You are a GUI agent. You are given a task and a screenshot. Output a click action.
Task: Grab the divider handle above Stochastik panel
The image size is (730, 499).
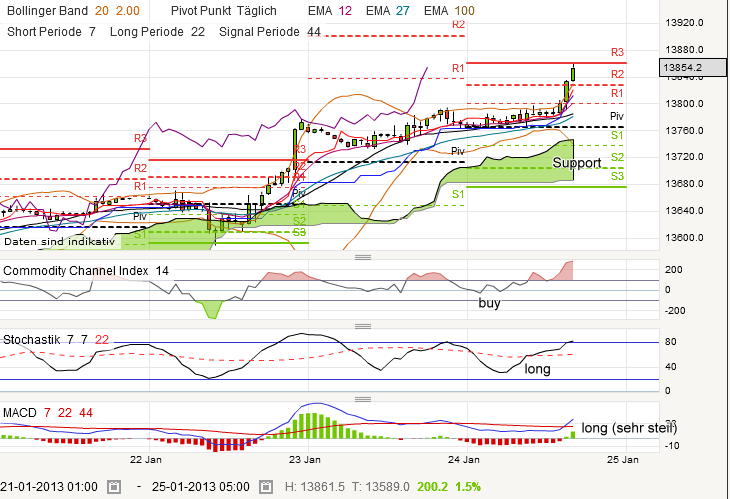pos(363,326)
